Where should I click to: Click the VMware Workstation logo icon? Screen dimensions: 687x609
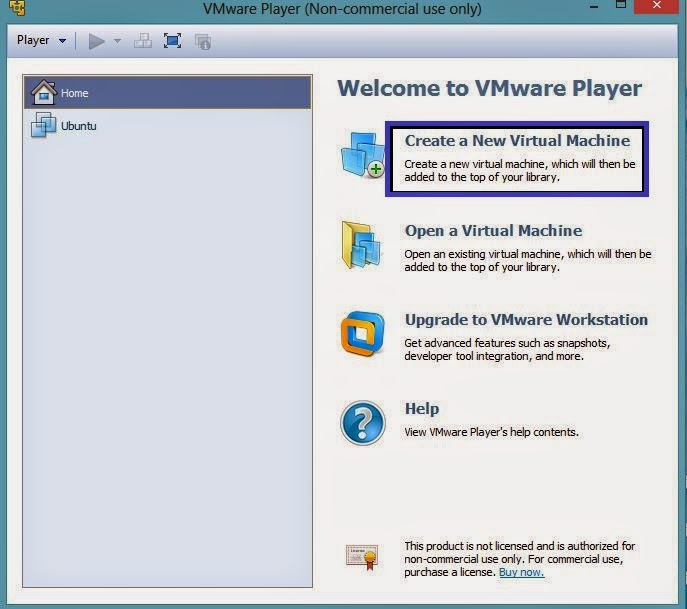coord(362,333)
